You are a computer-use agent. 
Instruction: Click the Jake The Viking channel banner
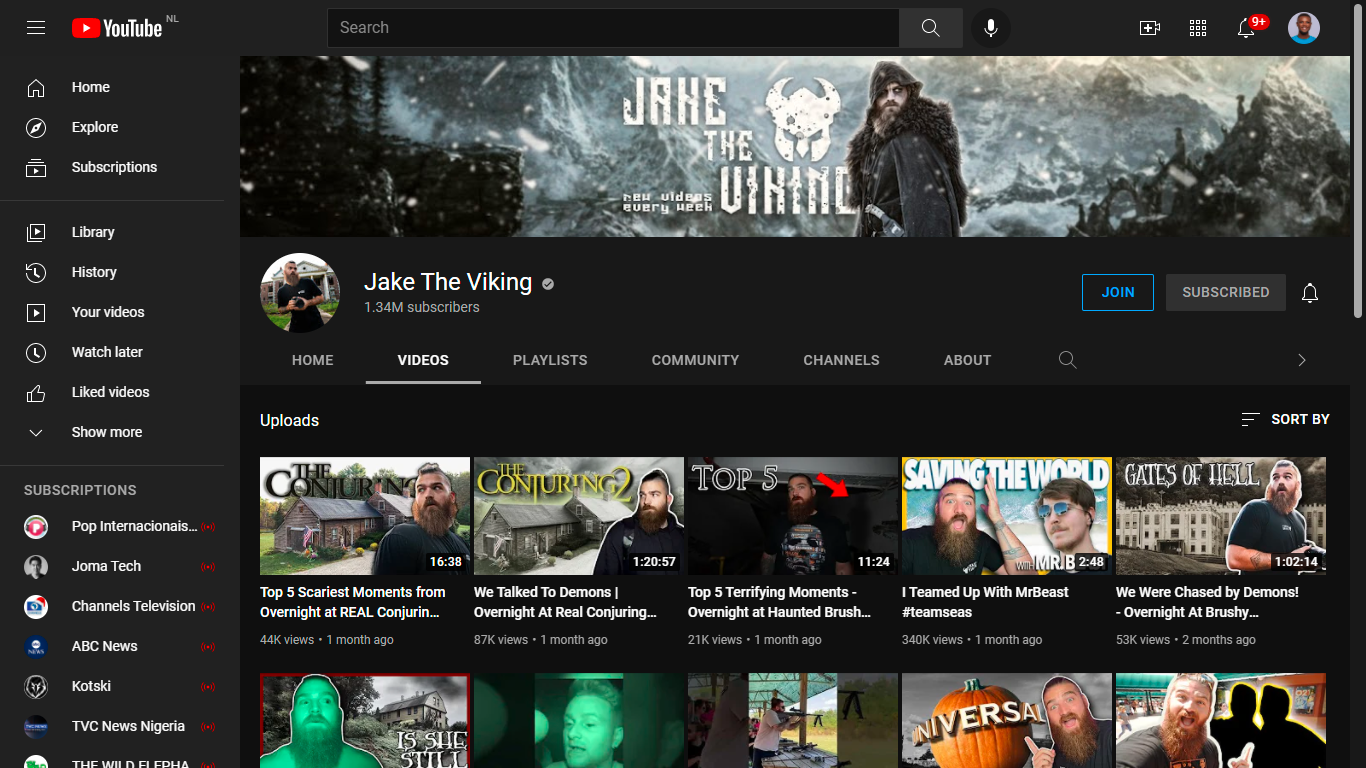click(x=795, y=146)
